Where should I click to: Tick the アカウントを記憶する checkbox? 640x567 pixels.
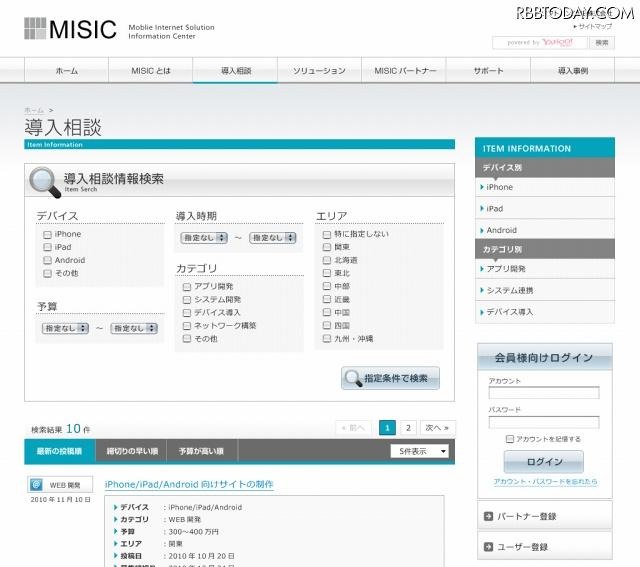coord(510,439)
